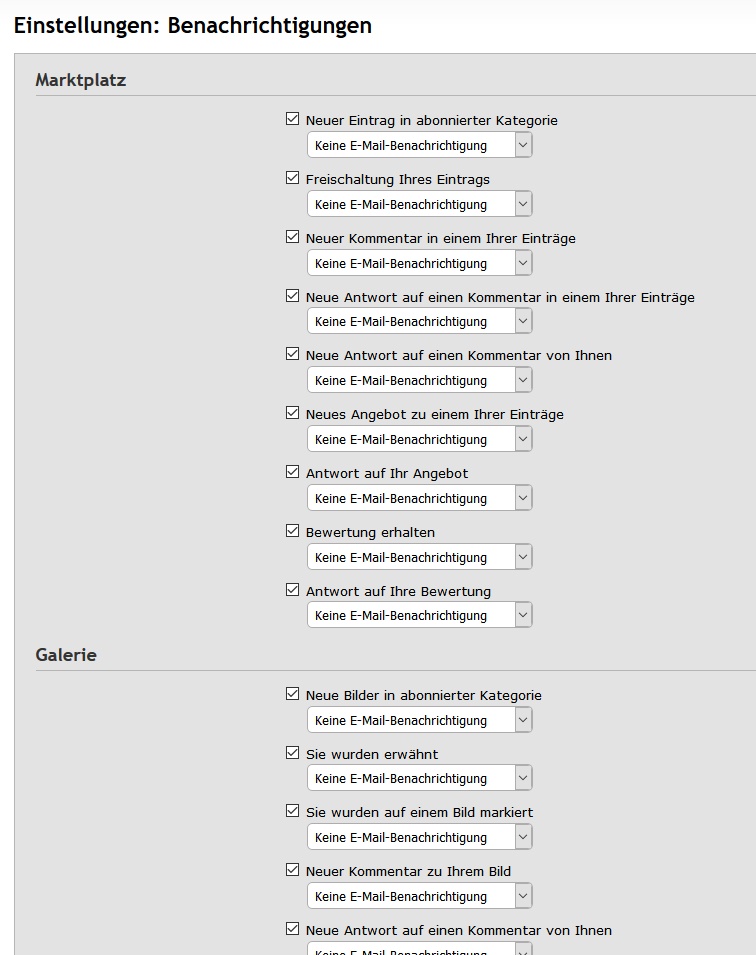Uncheck 'Antwort auf Ihre Bewertung' checkbox
This screenshot has height=955, width=756.
pyautogui.click(x=292, y=590)
